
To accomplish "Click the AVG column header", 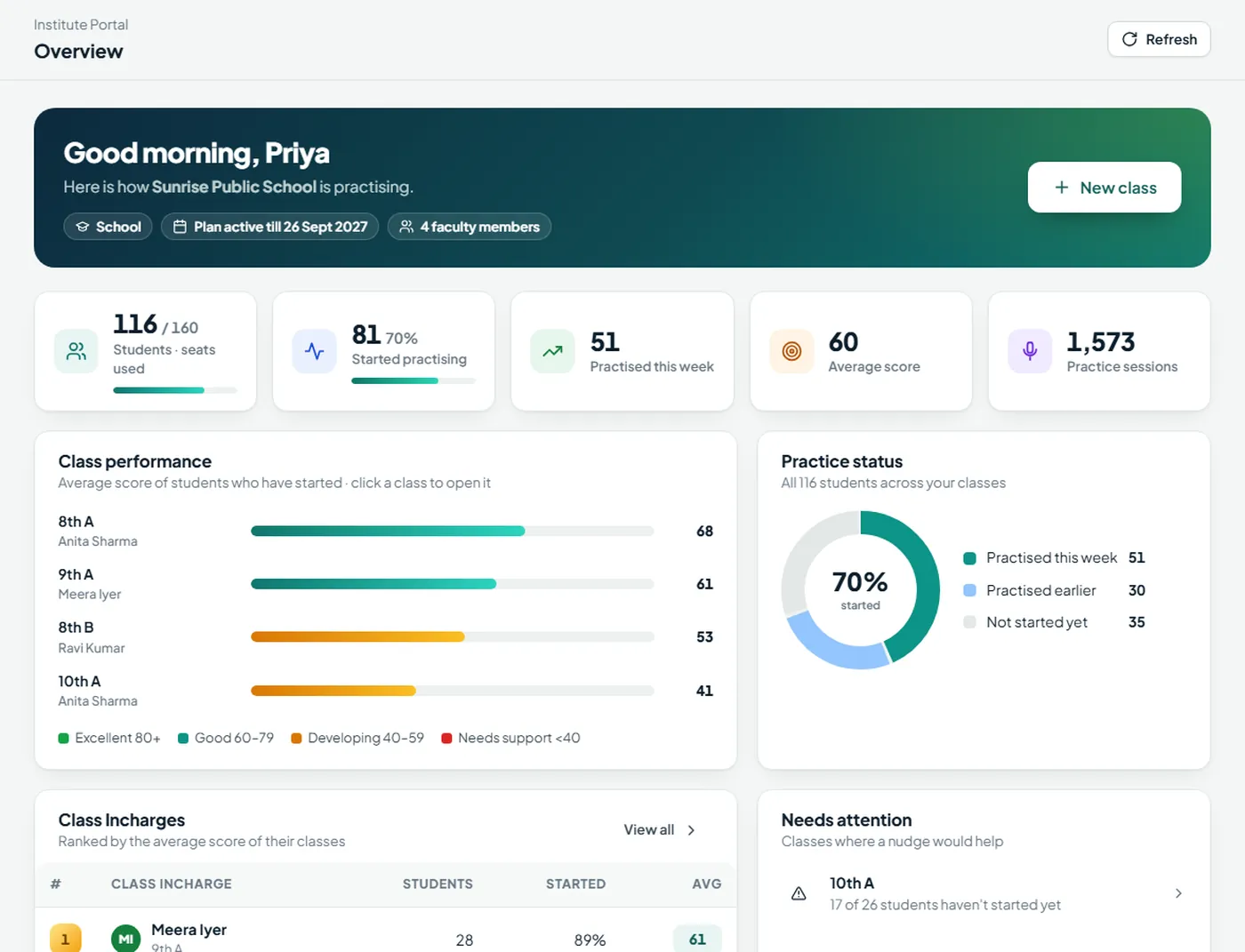I will (707, 884).
